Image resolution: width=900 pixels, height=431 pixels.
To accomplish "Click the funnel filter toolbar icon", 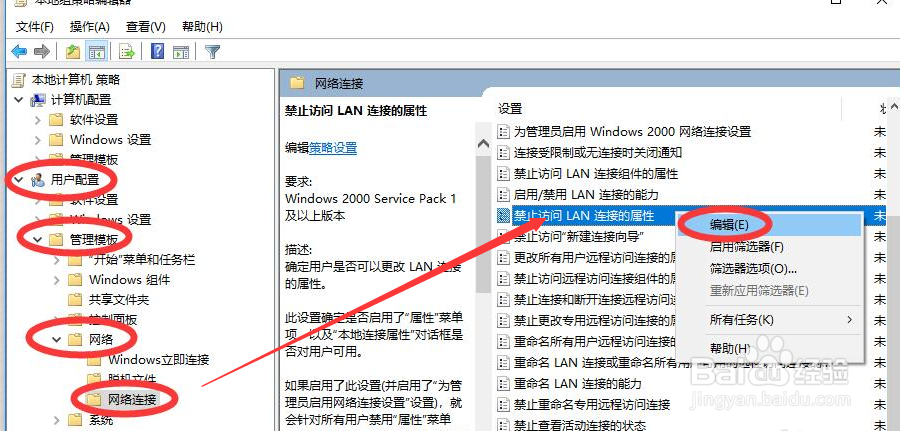I will click(x=212, y=52).
